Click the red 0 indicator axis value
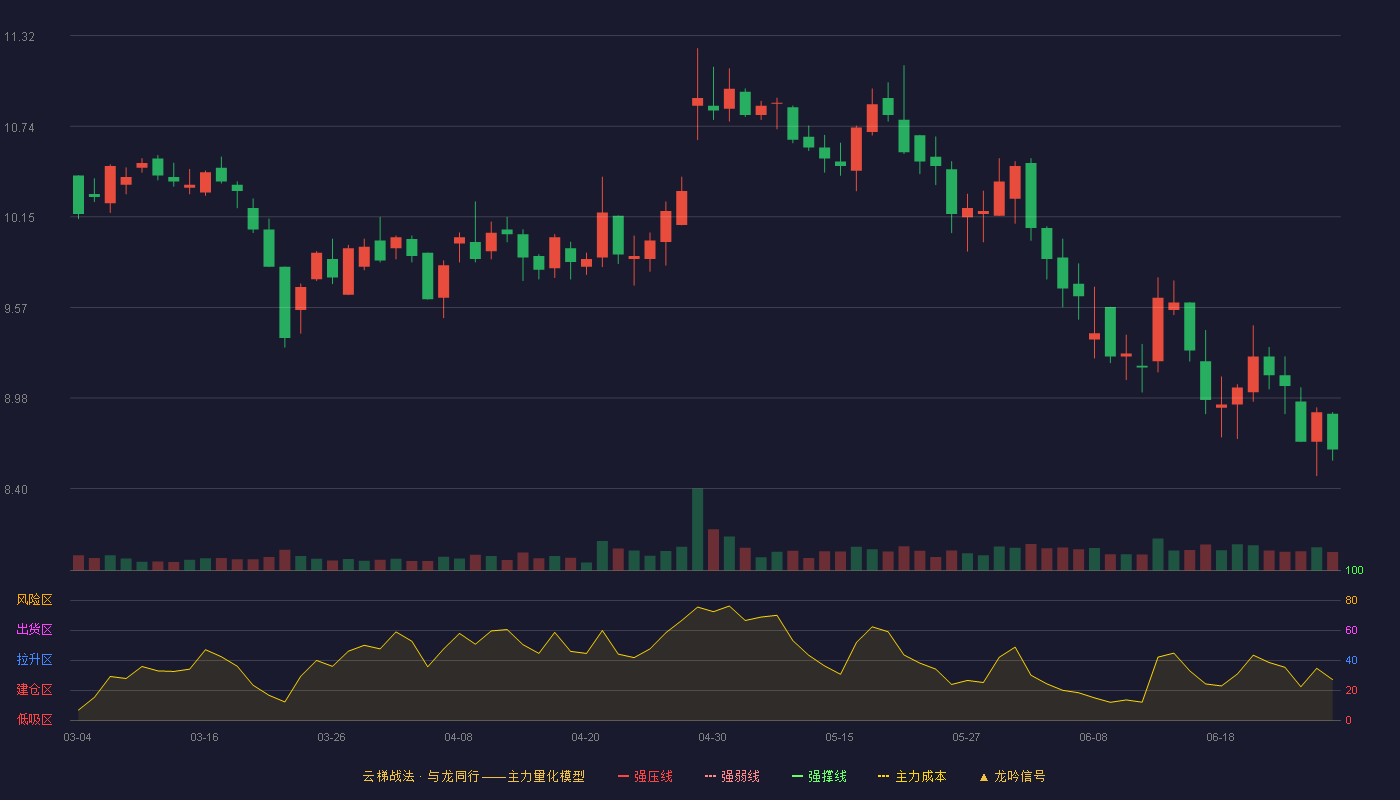1400x800 pixels. pyautogui.click(x=1348, y=721)
